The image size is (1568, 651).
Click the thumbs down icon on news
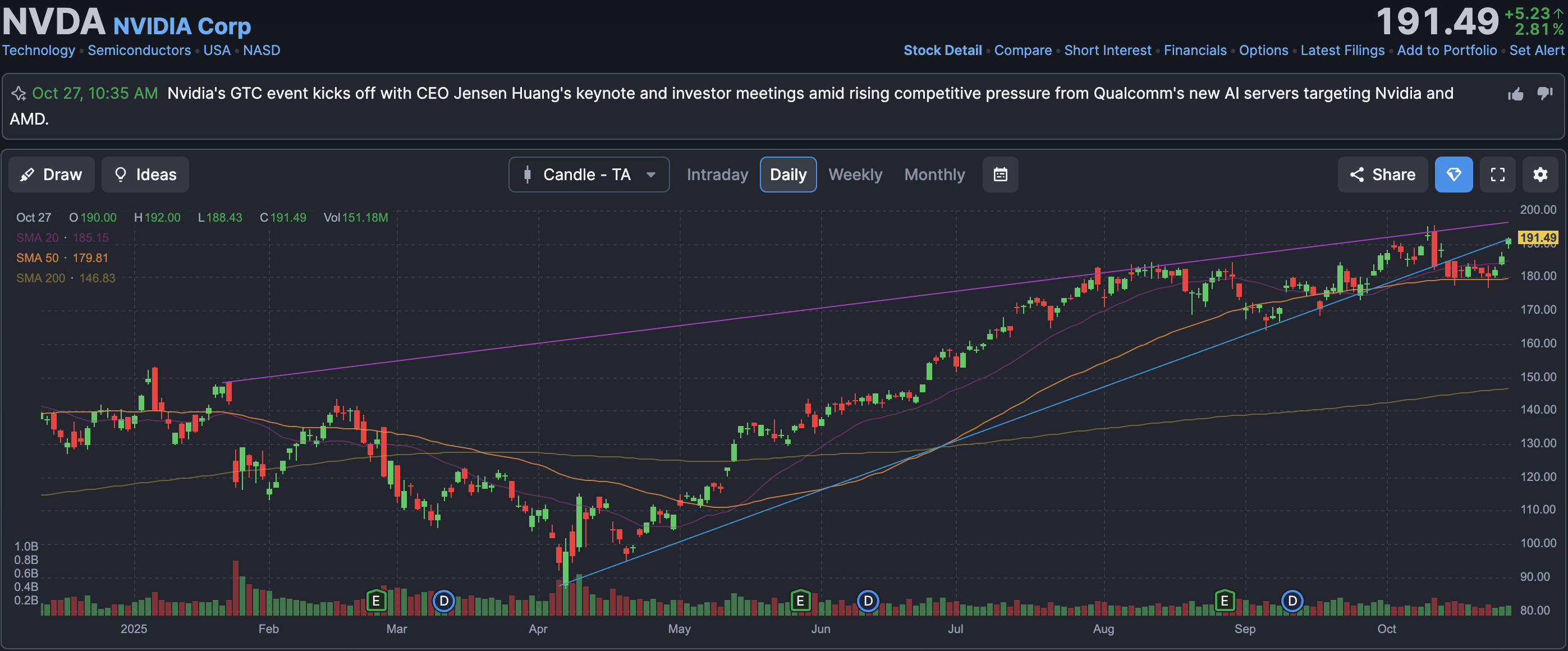click(x=1544, y=93)
